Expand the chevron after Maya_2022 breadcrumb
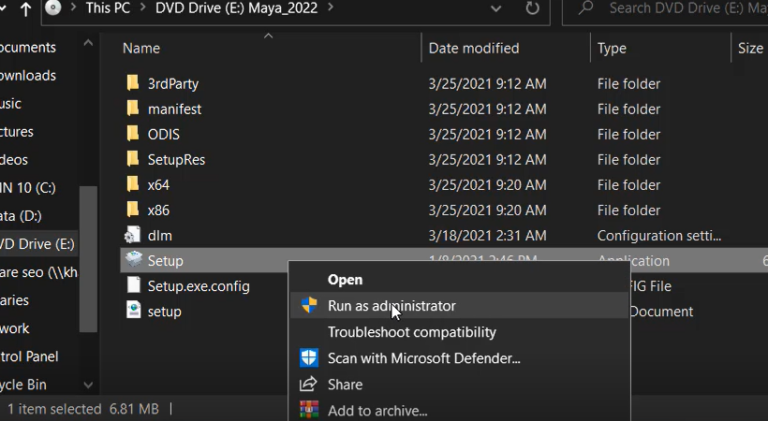 click(x=330, y=8)
